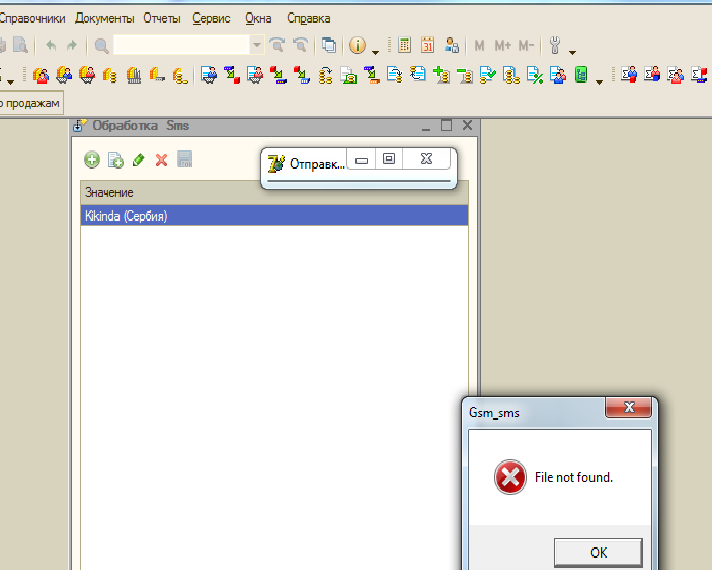Image resolution: width=712 pixels, height=570 pixels.
Task: Open the calendar icon
Action: pyautogui.click(x=427, y=45)
